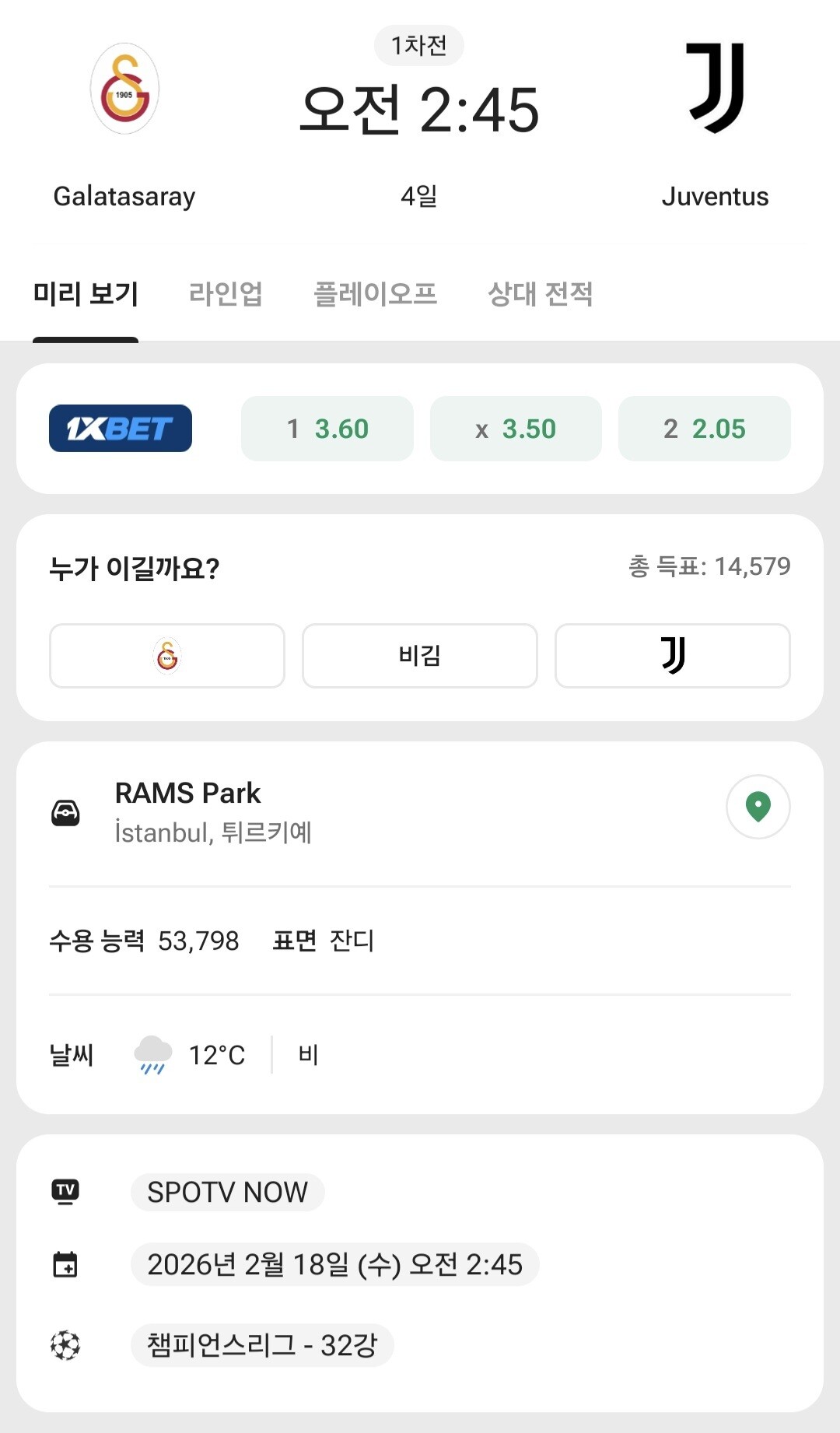Vote for a draw (비김)

coord(420,656)
